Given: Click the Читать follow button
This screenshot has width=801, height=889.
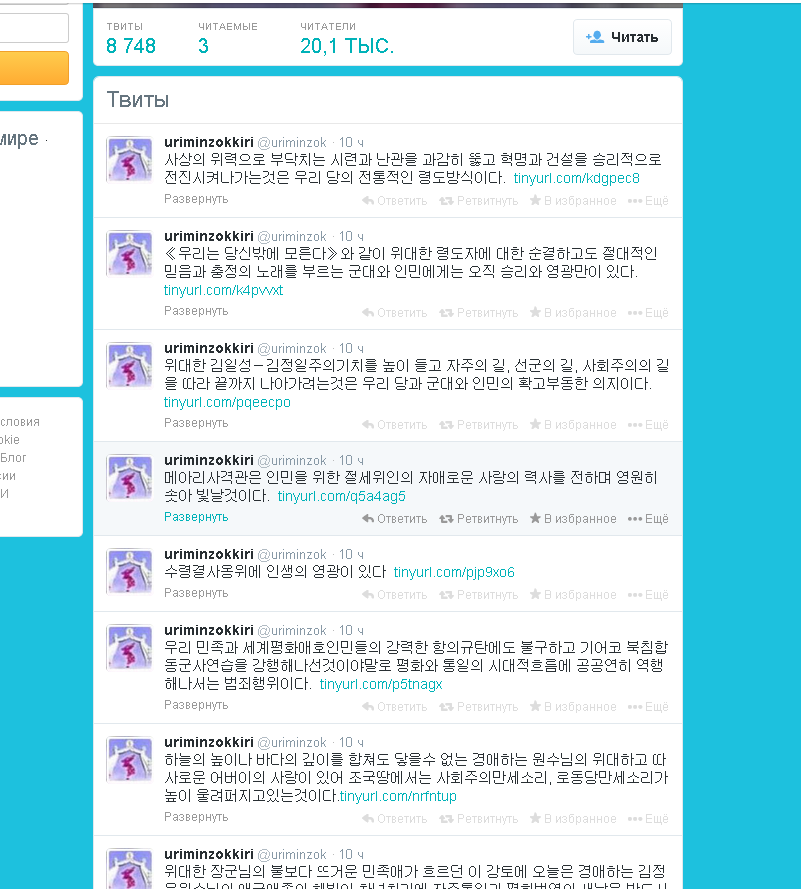Looking at the screenshot, I should tap(622, 37).
